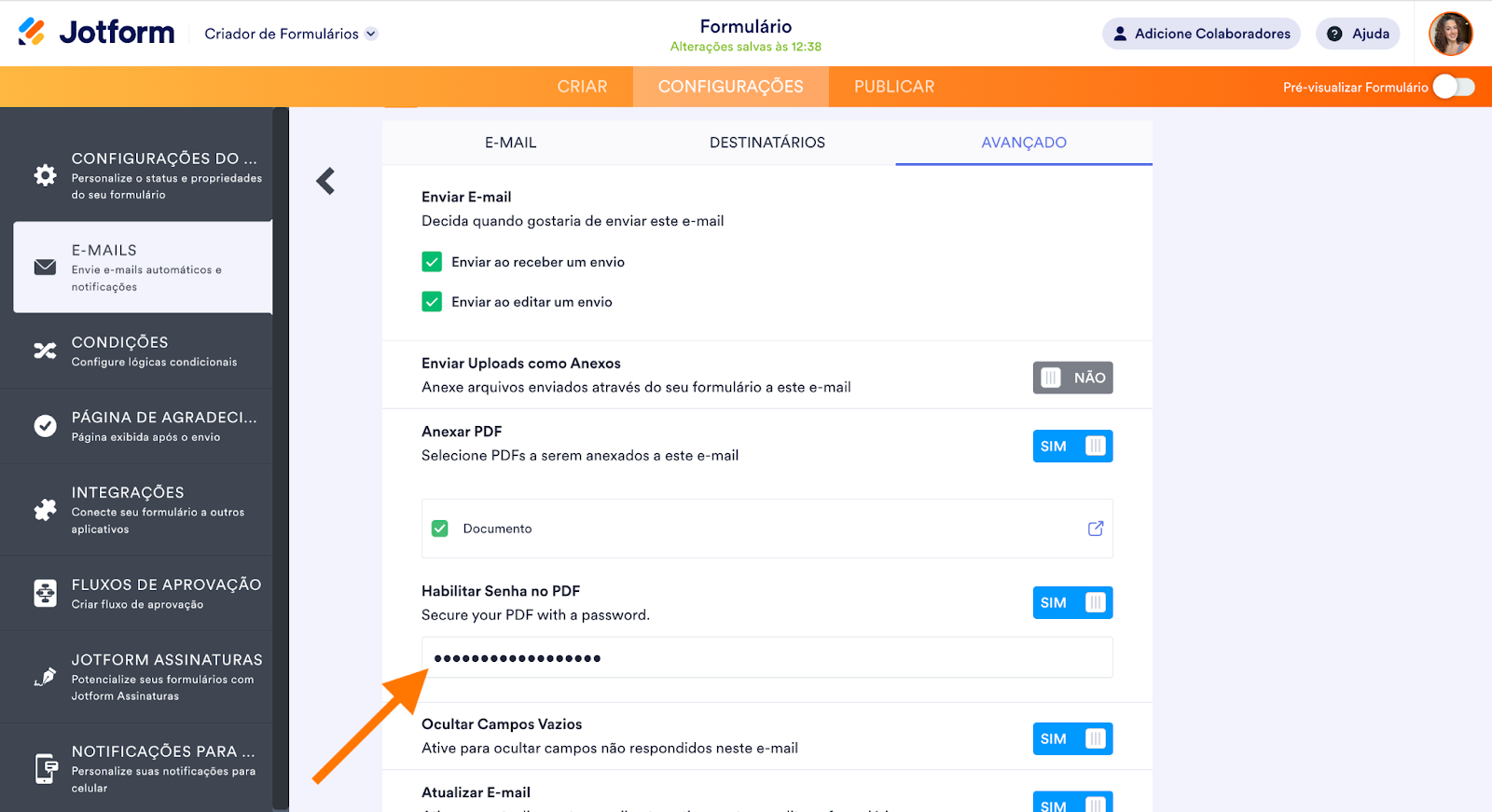
Task: Click the Fluxos de Aprovação icon
Action: point(45,593)
